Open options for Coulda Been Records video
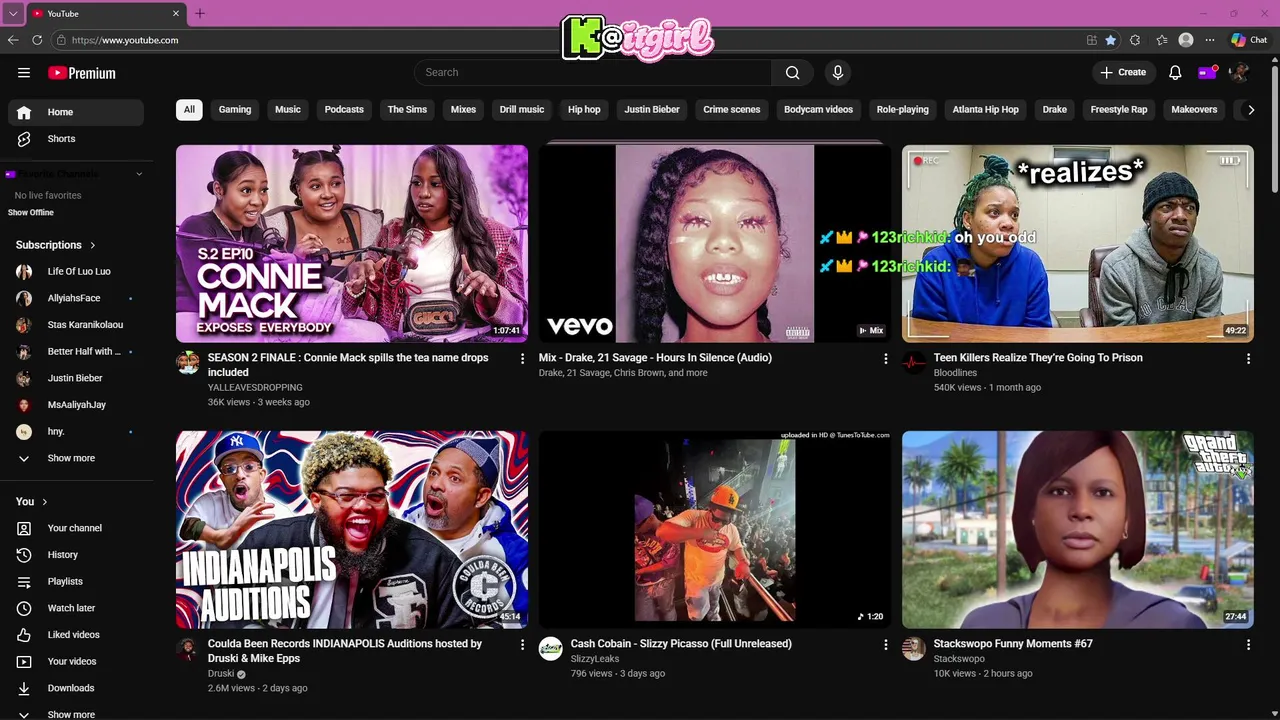1280x720 pixels. [522, 645]
